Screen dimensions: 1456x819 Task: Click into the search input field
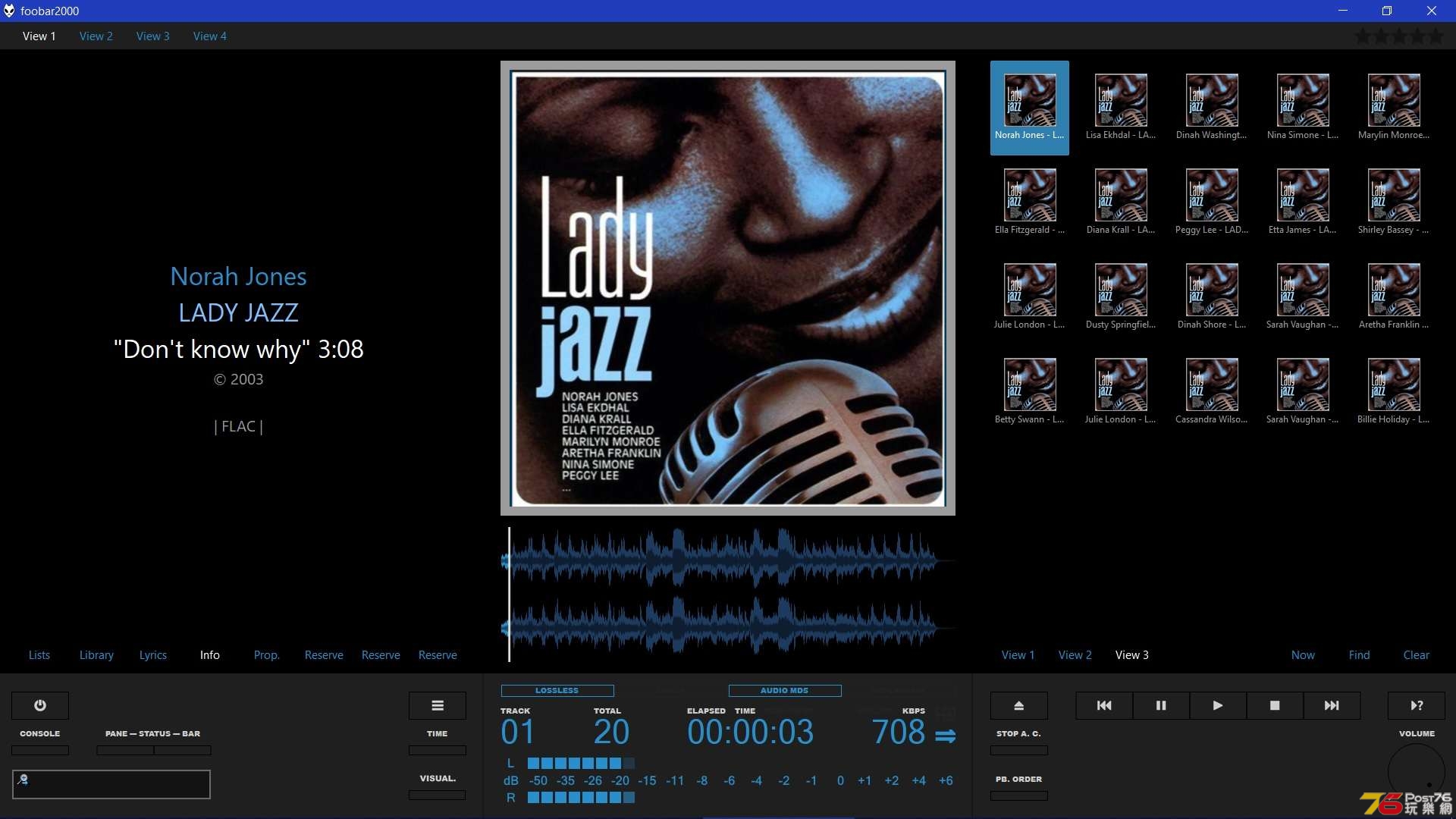click(111, 784)
